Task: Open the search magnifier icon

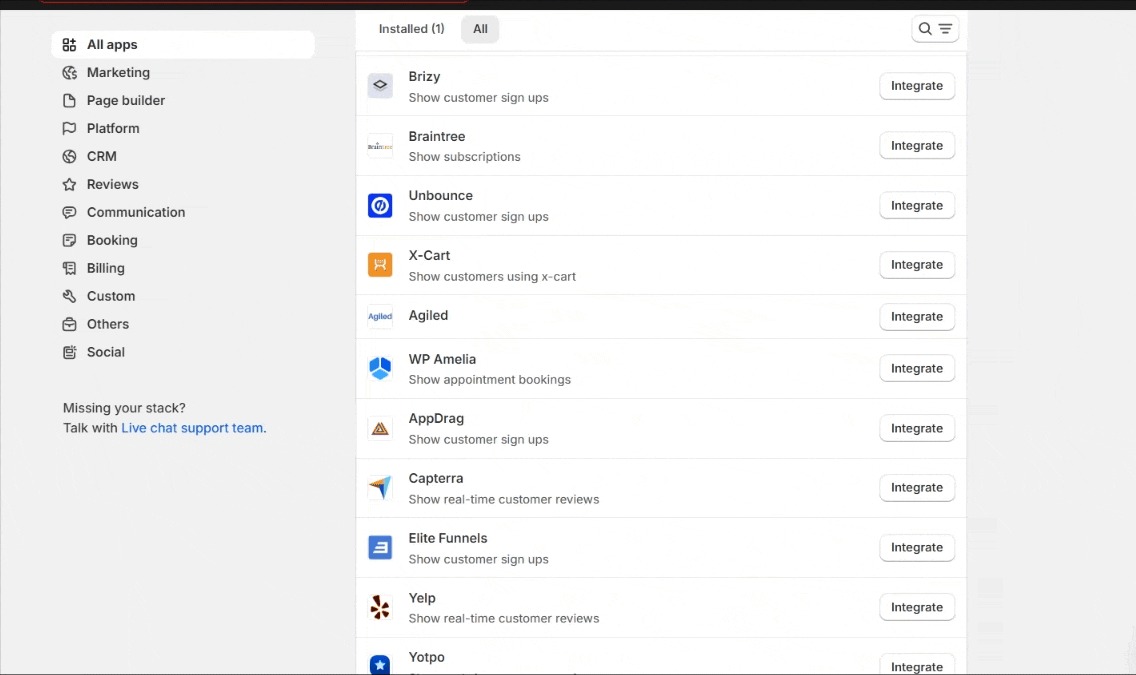Action: click(x=925, y=29)
